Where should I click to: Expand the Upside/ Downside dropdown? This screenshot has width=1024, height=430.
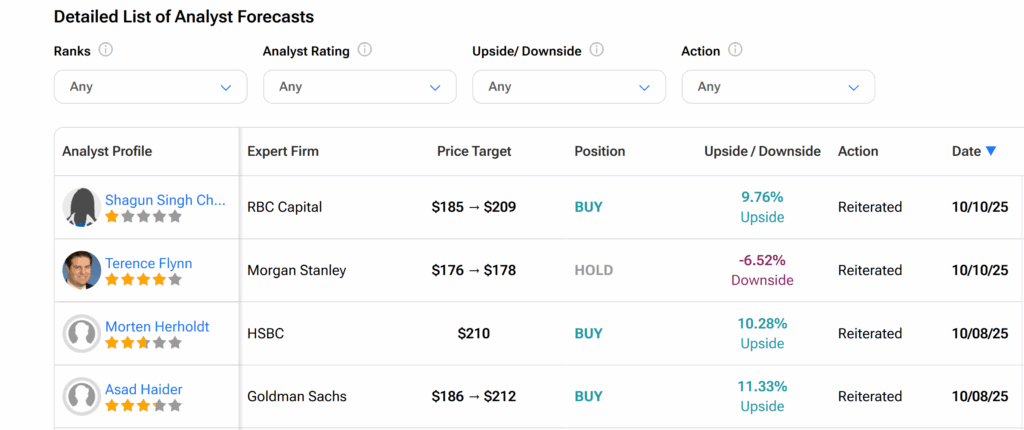(568, 87)
